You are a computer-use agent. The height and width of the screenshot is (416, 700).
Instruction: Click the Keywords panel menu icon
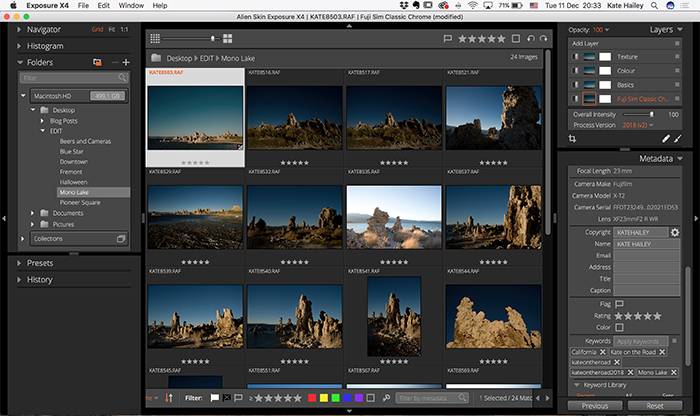click(674, 341)
